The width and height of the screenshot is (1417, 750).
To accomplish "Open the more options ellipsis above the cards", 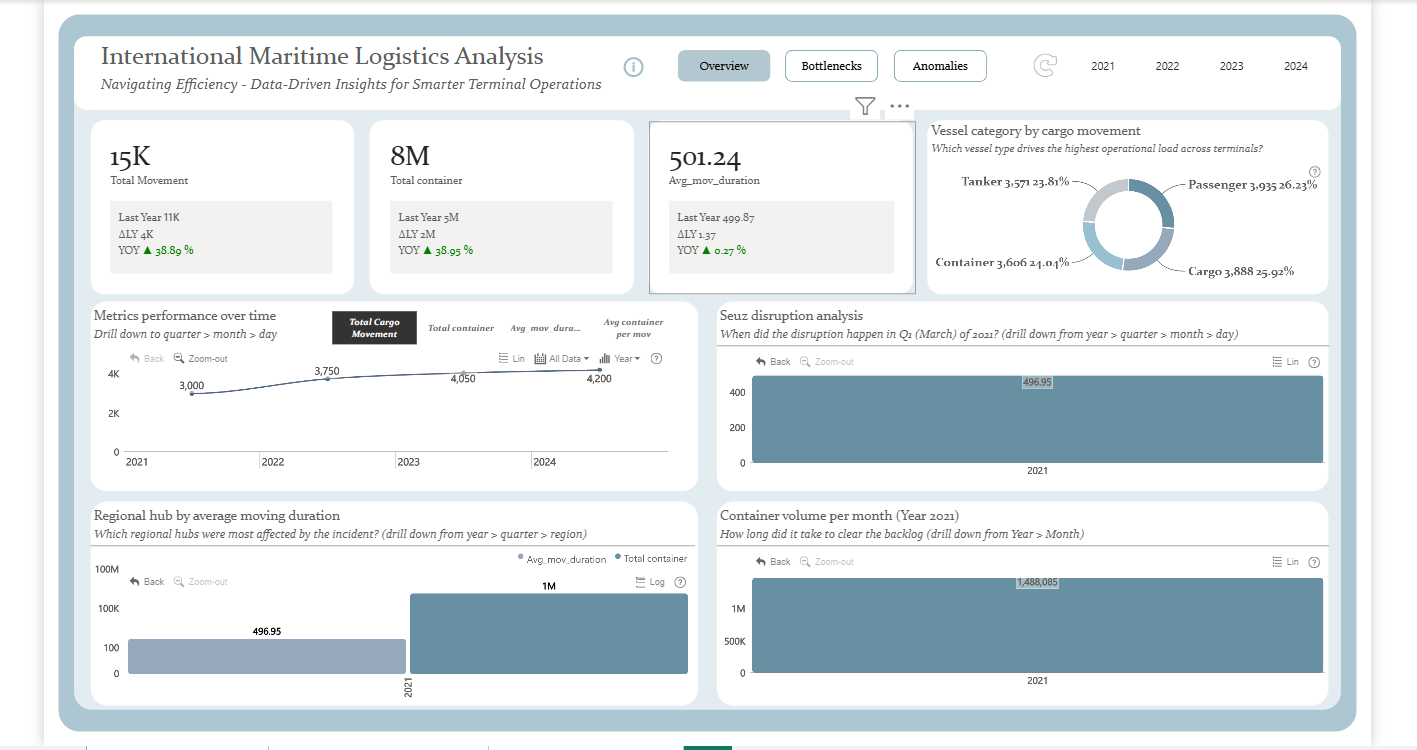I will click(899, 106).
